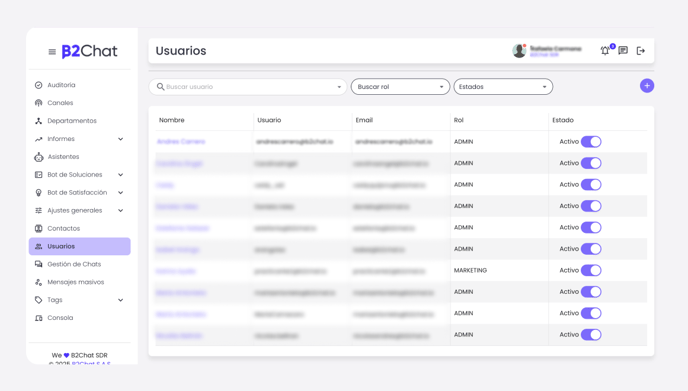Click the Mensajes masivos icon
The width and height of the screenshot is (688, 391).
39,282
